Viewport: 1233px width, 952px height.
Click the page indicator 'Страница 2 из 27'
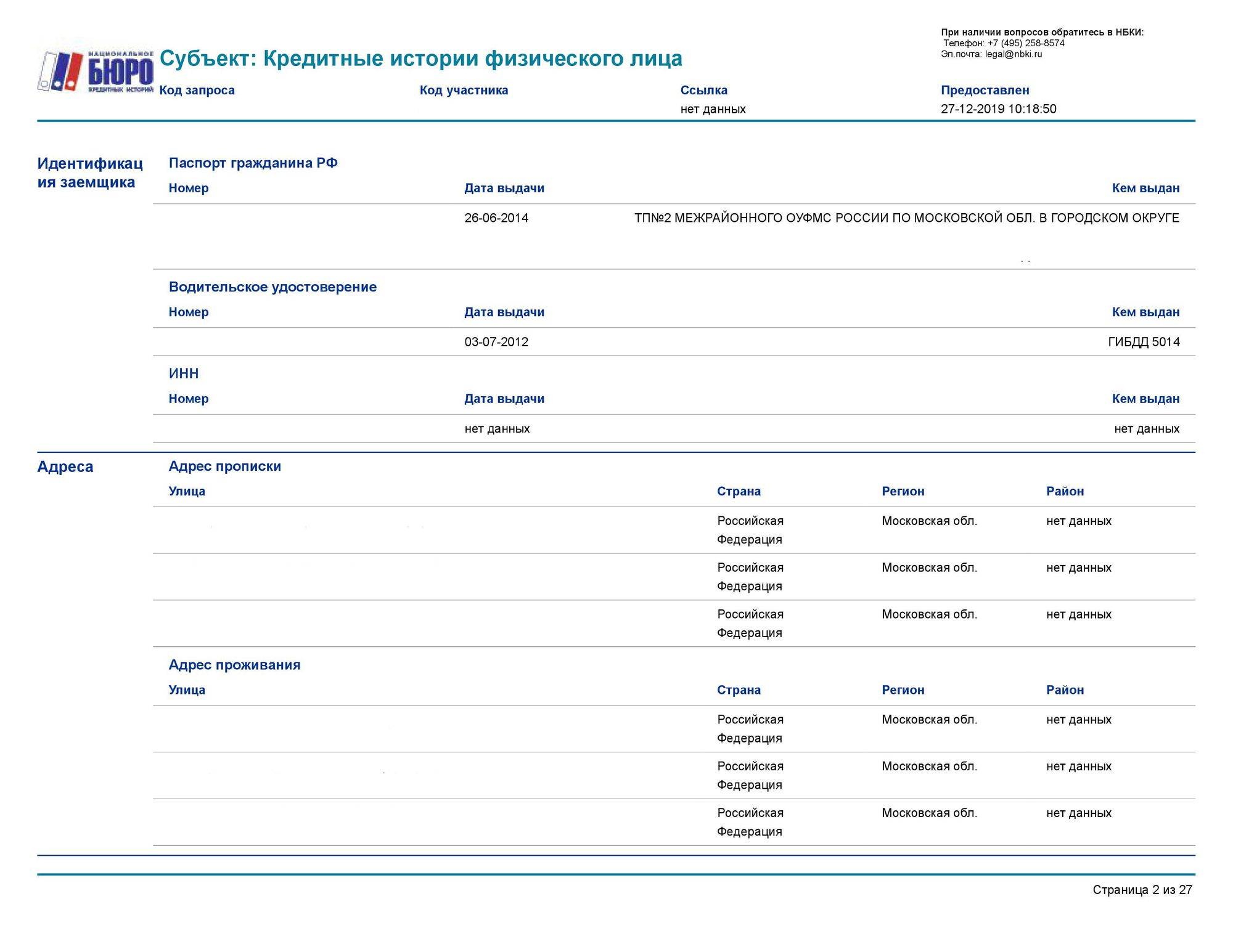[1142, 890]
